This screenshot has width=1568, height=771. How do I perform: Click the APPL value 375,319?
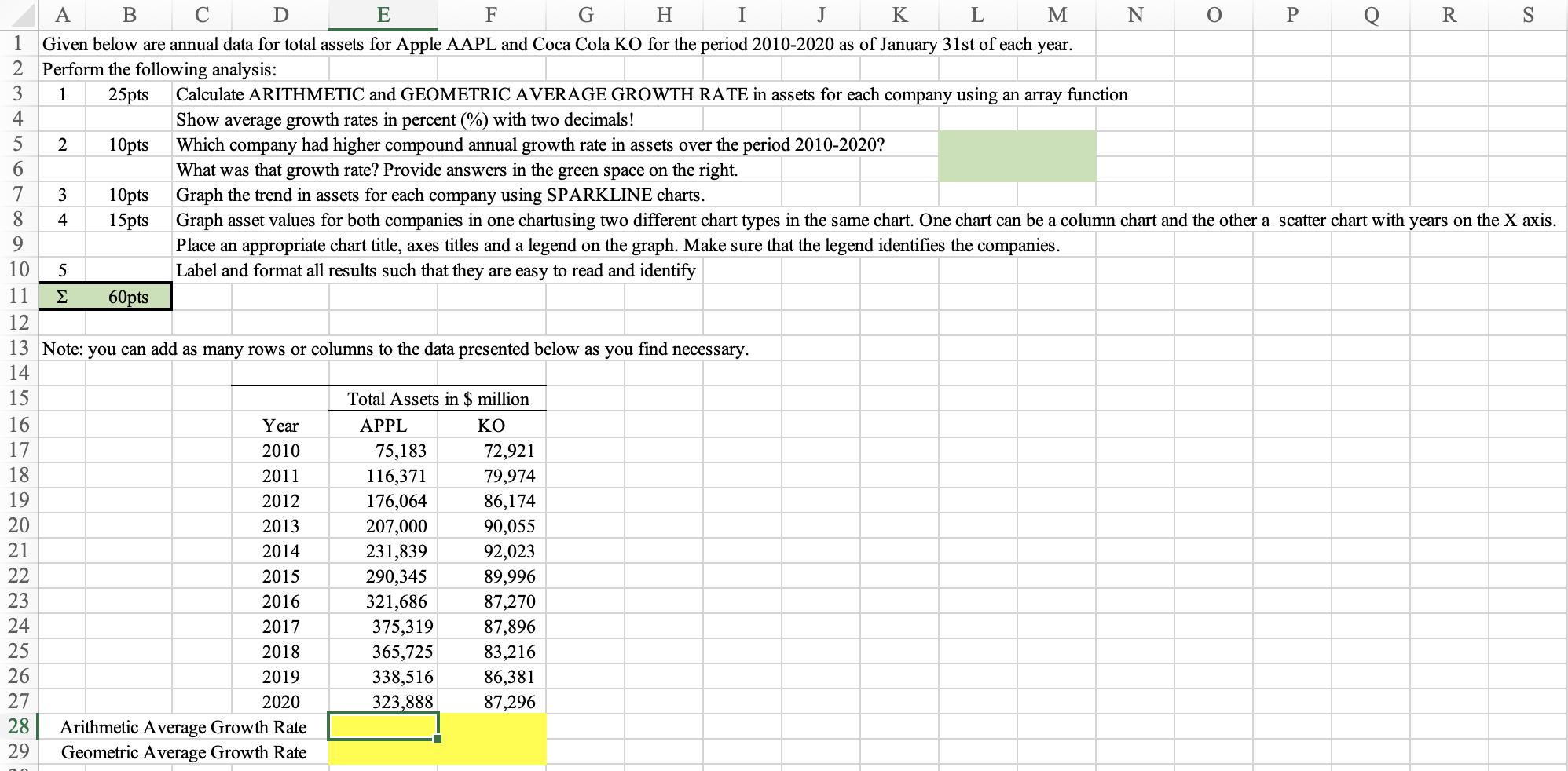(x=383, y=626)
